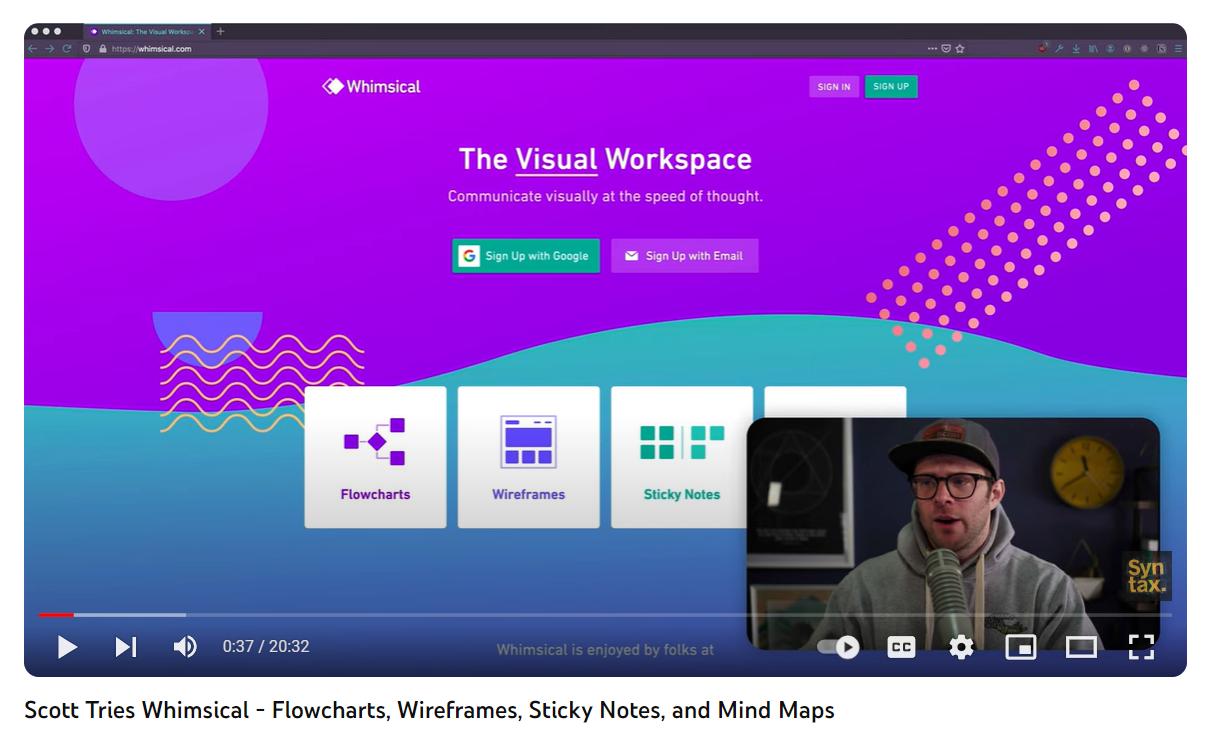This screenshot has height=729, width=1208.
Task: Open the Flowcharts card
Action: 375,457
